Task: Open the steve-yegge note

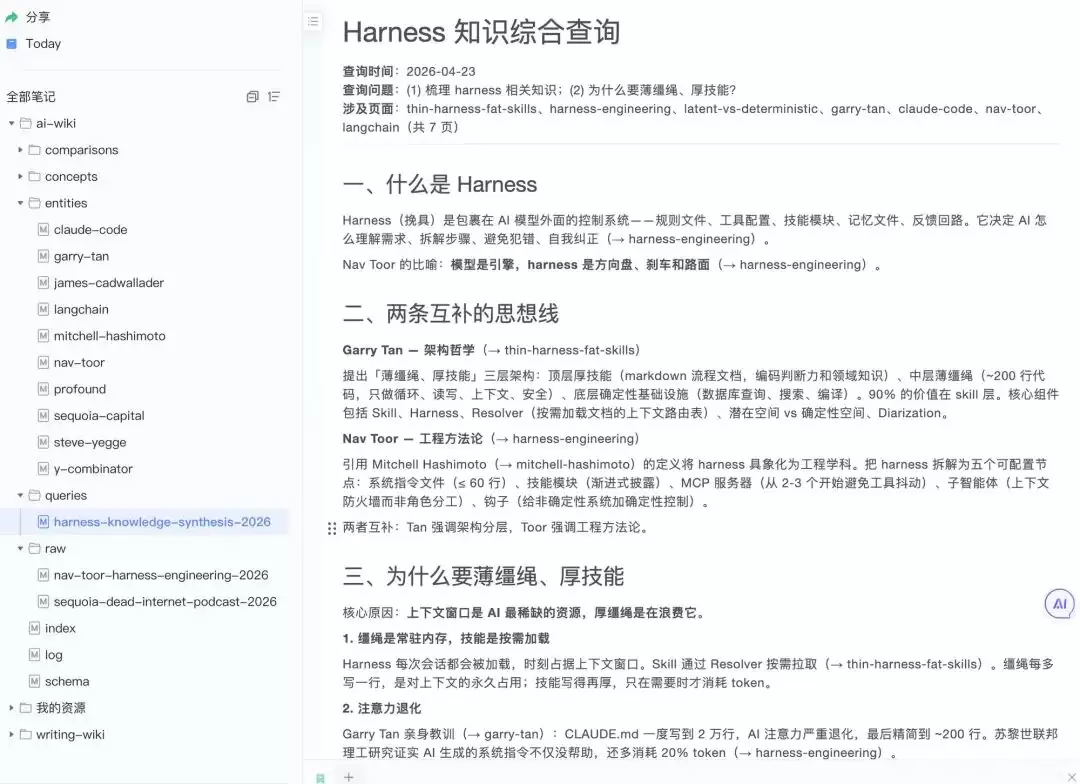Action: [x=90, y=442]
